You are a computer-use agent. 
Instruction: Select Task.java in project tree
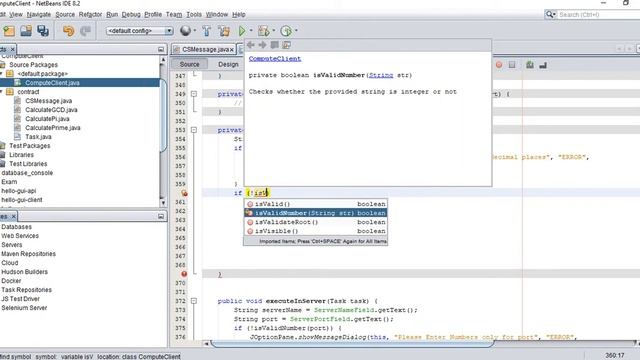click(x=38, y=137)
